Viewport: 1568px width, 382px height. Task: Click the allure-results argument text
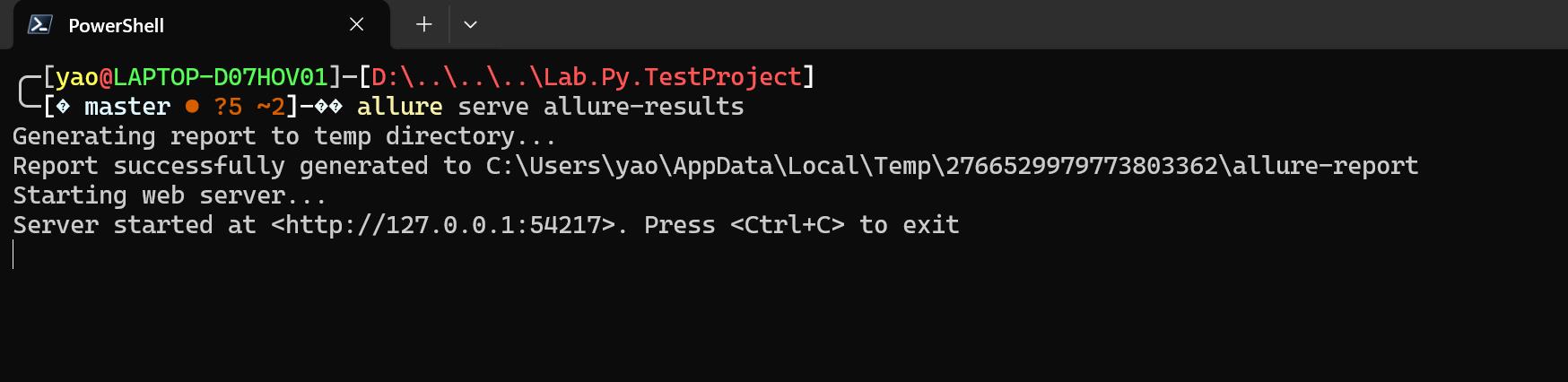pos(643,107)
